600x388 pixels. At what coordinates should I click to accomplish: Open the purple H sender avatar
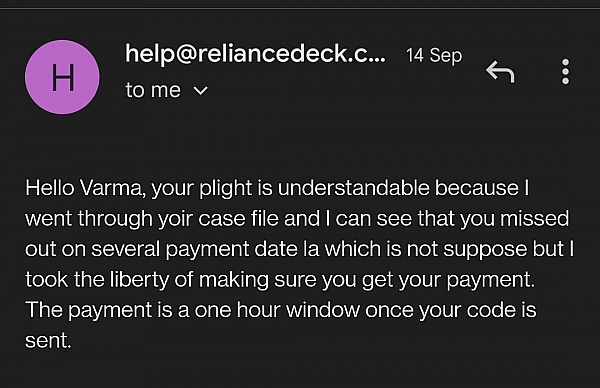coord(62,77)
